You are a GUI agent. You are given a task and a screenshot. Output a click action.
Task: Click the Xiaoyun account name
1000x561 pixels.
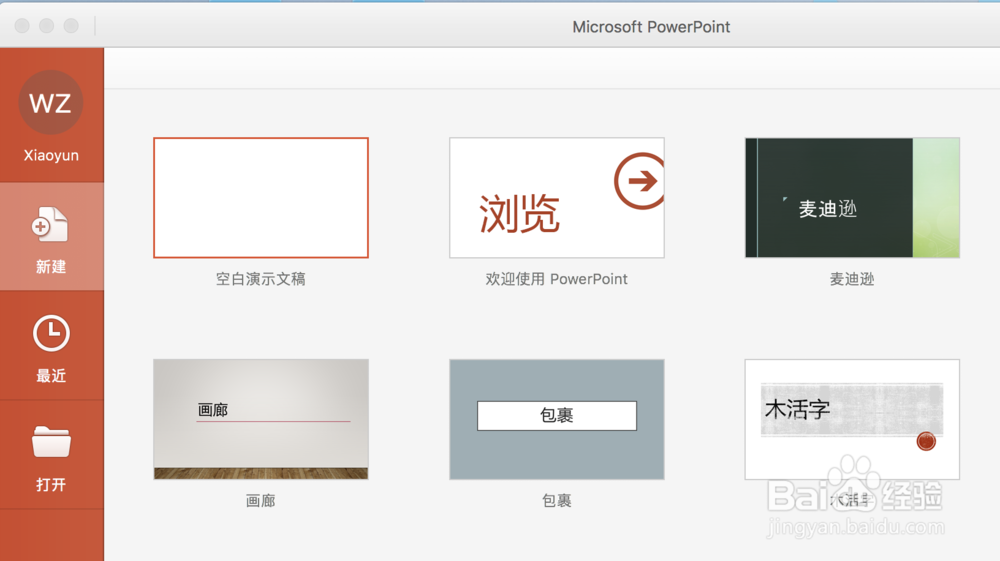pyautogui.click(x=51, y=156)
